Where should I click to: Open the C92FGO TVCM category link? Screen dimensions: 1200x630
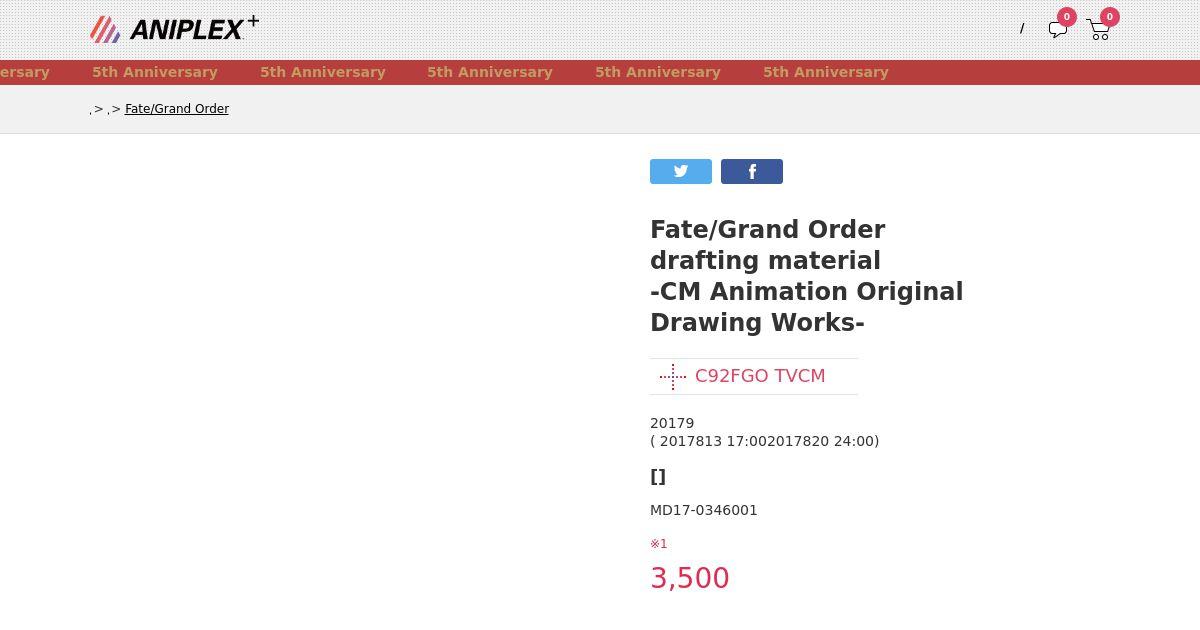tap(760, 376)
